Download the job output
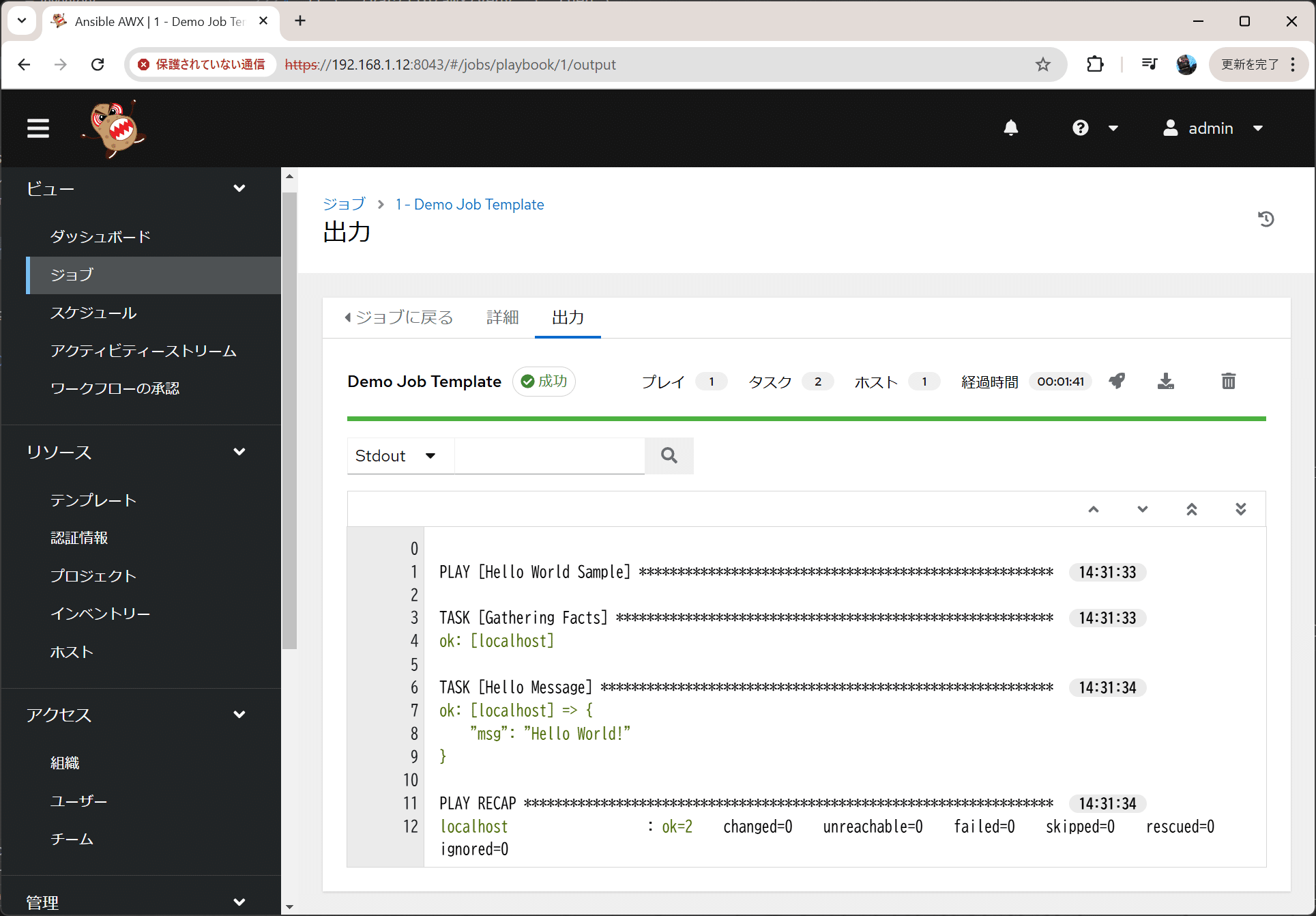This screenshot has width=1316, height=916. [x=1166, y=381]
